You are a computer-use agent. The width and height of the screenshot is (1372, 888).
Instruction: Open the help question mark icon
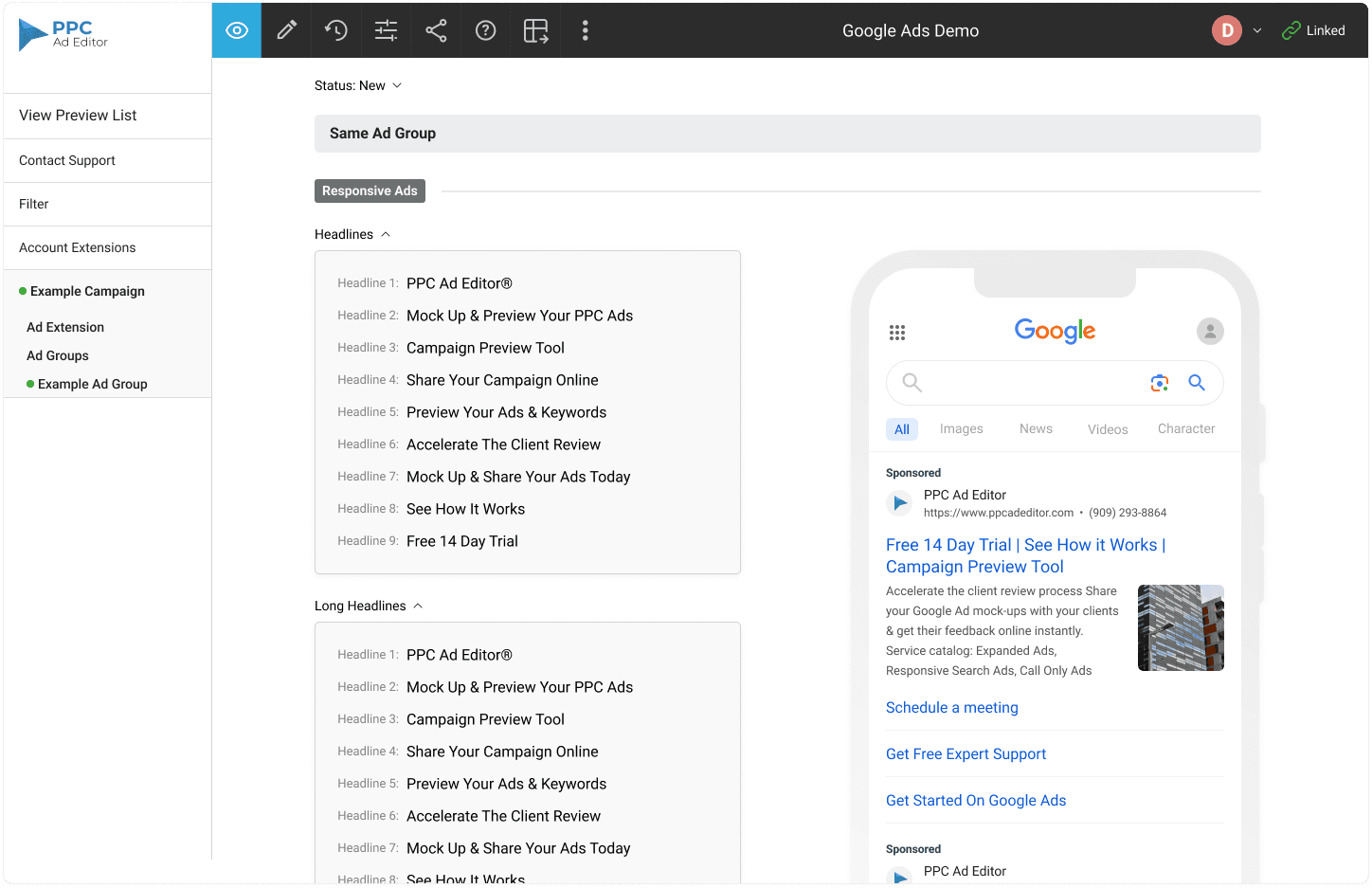click(486, 30)
